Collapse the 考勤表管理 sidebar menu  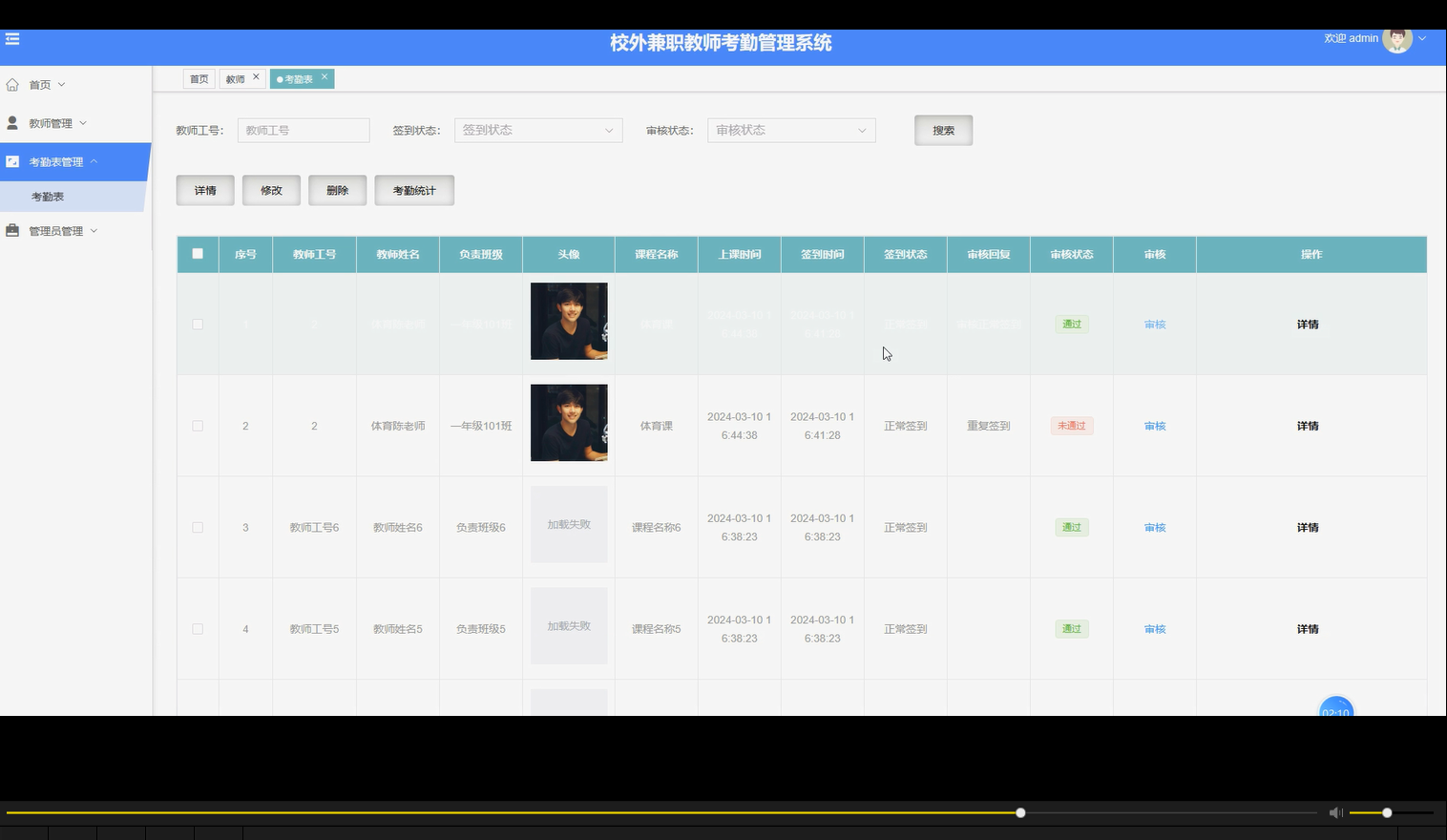74,161
